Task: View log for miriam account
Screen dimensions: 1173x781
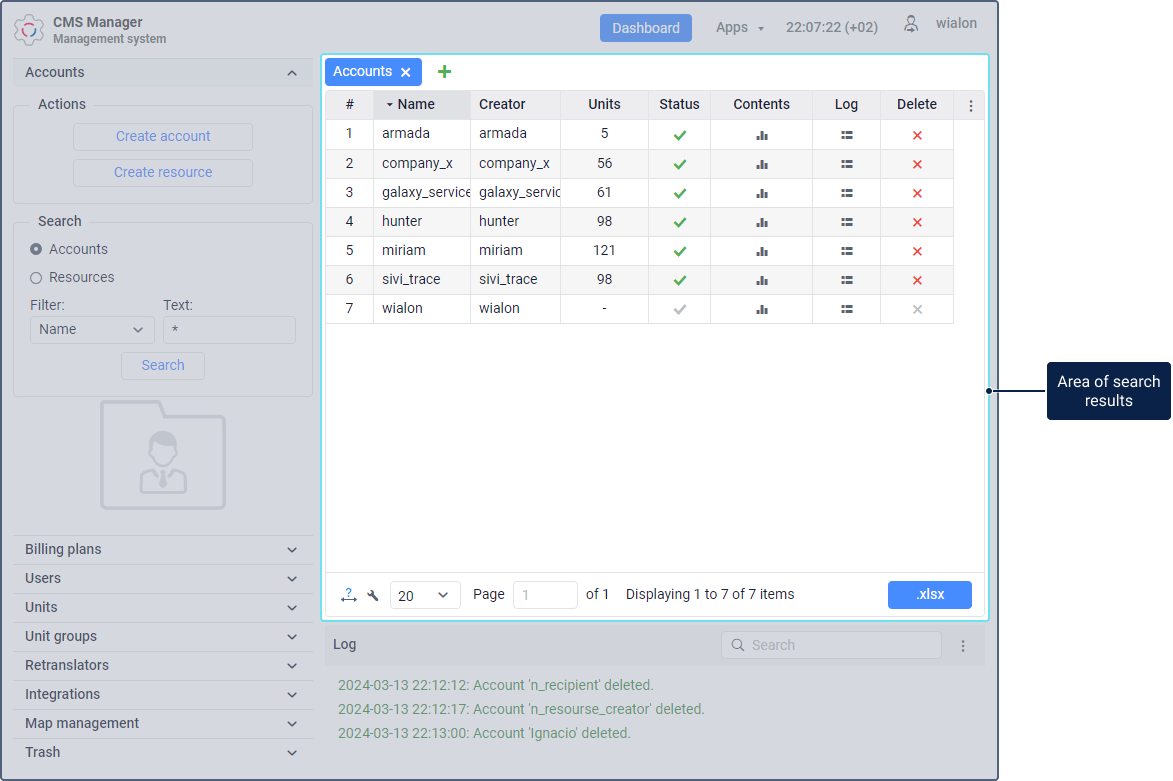Action: (847, 251)
